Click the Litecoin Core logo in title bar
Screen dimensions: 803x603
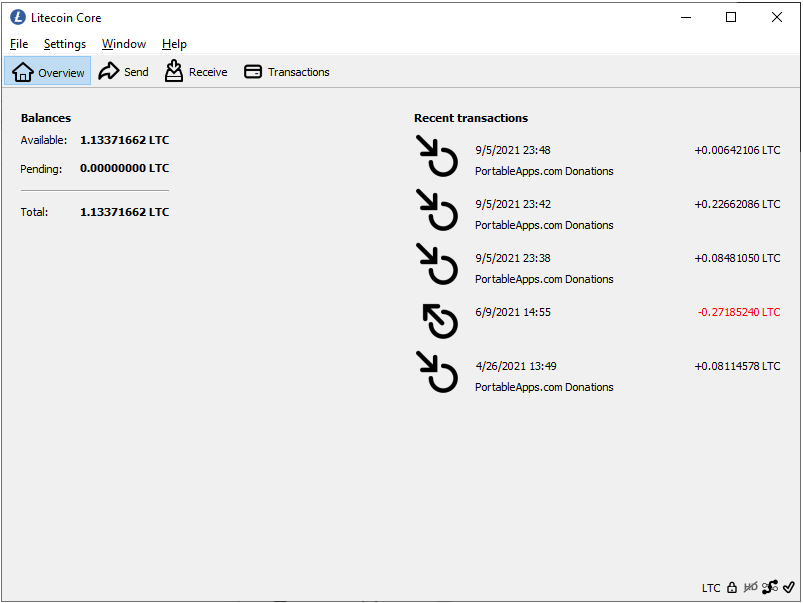click(18, 17)
